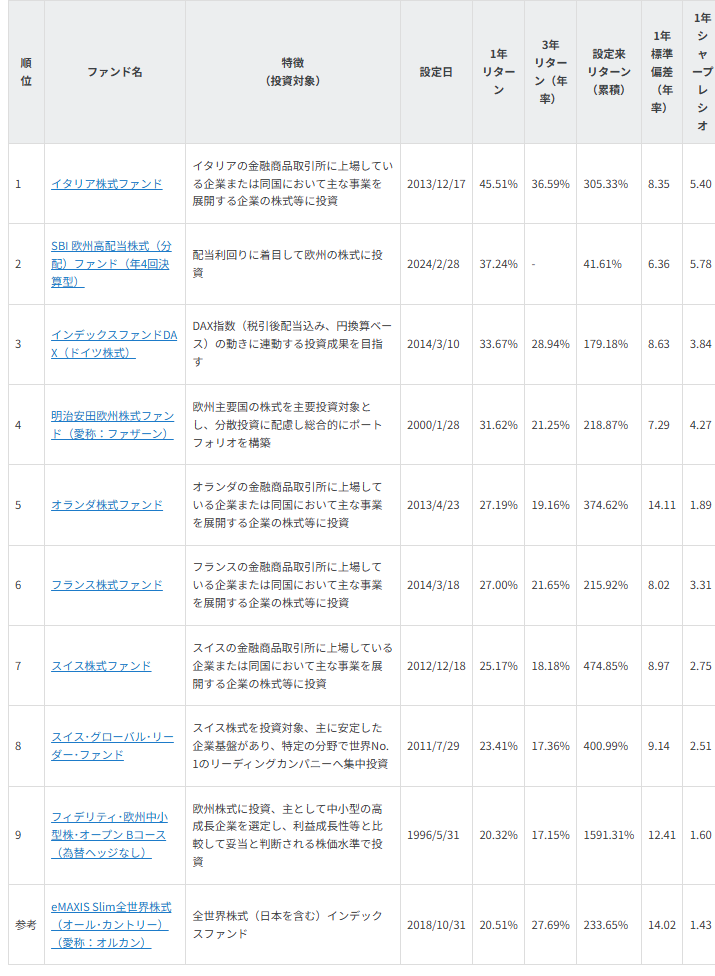Click the スイス株式ファンド link
Image resolution: width=715 pixels, height=976 pixels.
(101, 666)
